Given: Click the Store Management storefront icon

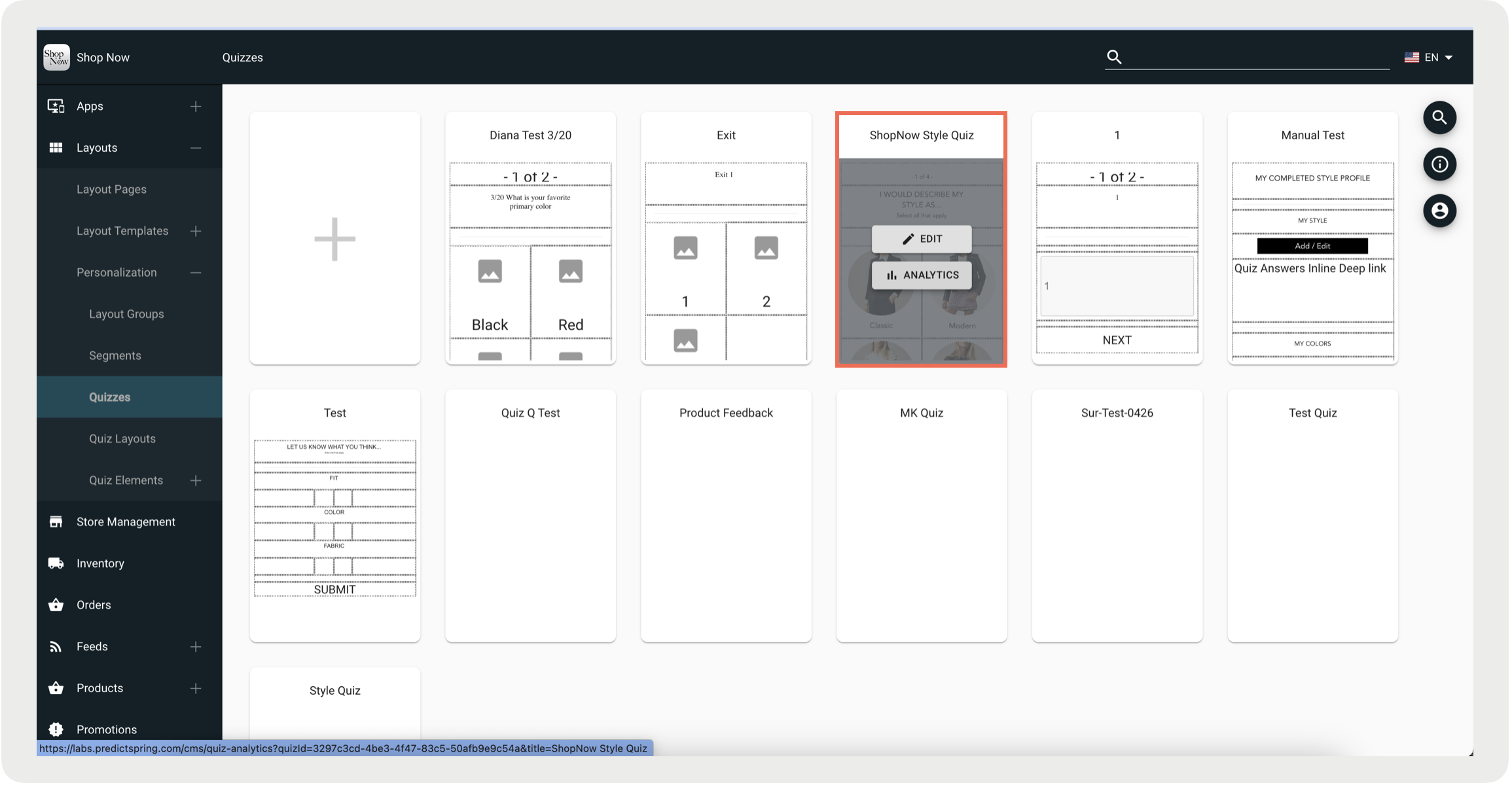Looking at the screenshot, I should click(56, 522).
